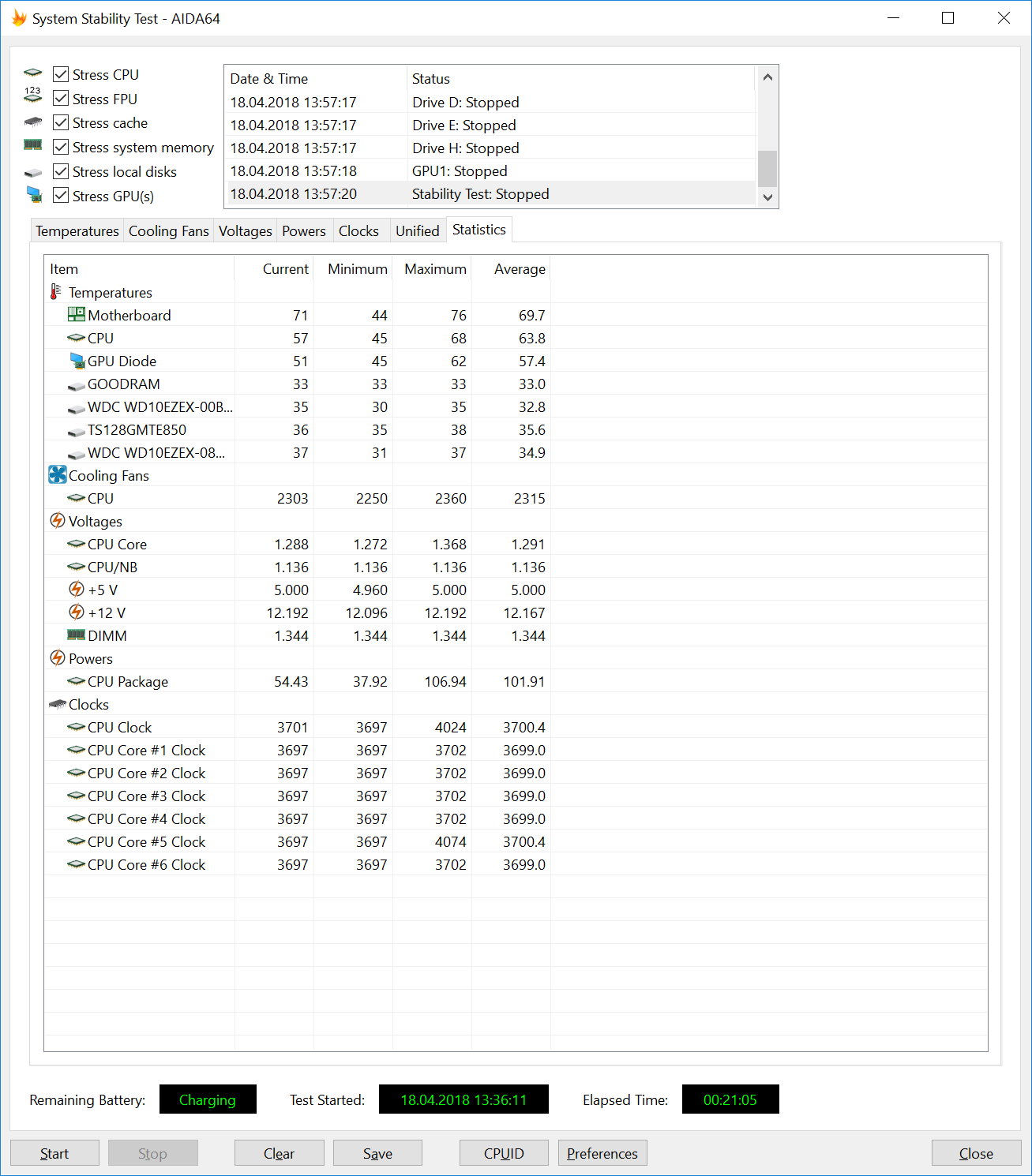Click the Save button

[x=377, y=1153]
